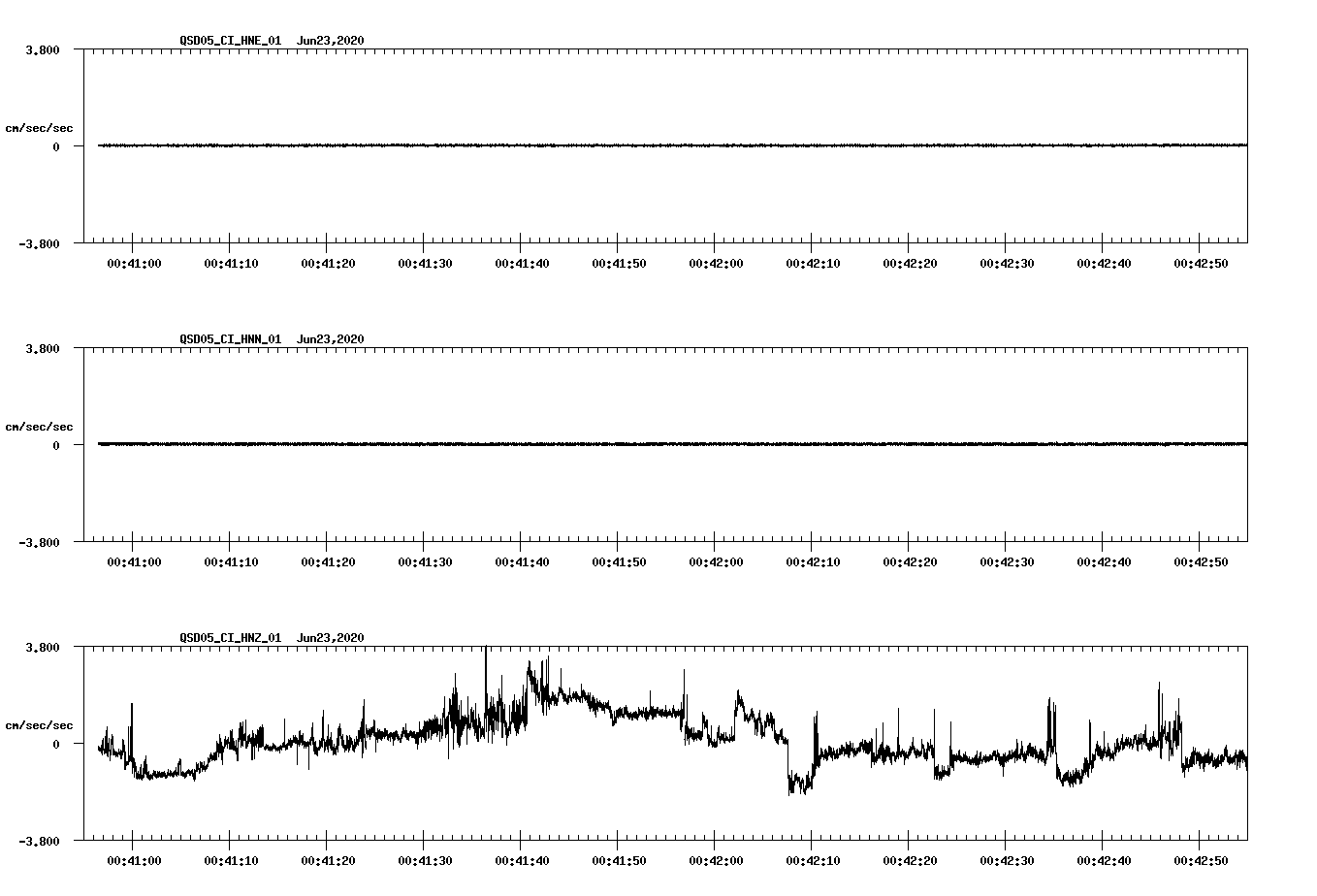Click 00:42:30 time label under HNZ plot
Viewport: 1317px width, 896px height.
[1007, 860]
